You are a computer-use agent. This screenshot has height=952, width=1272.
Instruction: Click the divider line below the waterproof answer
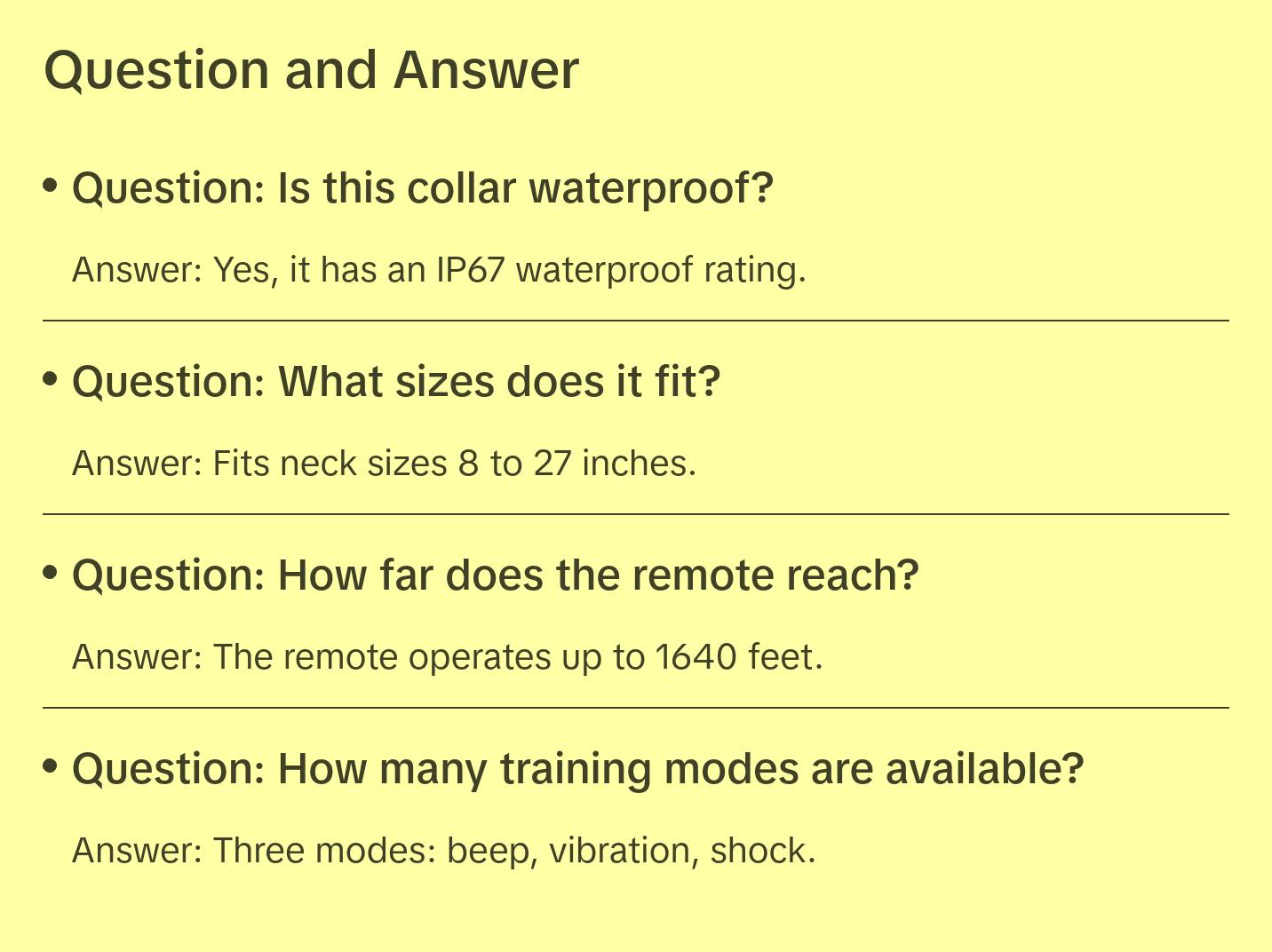[636, 320]
